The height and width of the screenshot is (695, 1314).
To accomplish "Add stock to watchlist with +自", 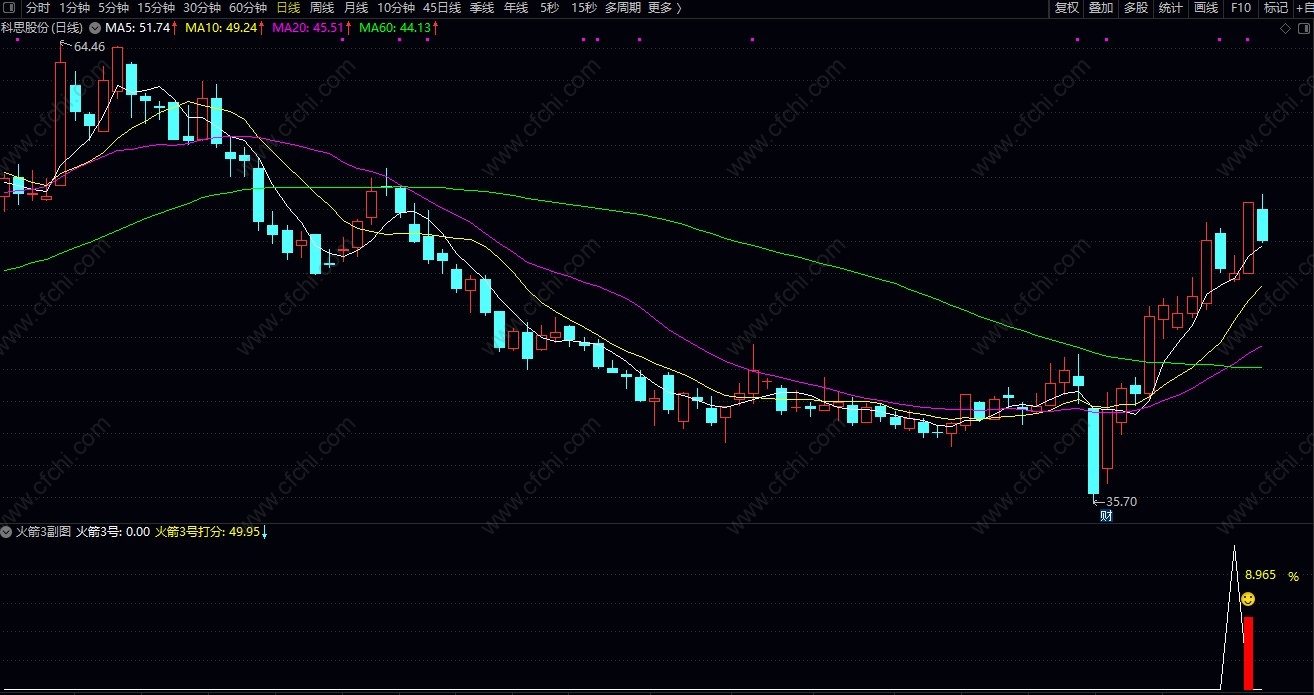I will click(x=1305, y=8).
